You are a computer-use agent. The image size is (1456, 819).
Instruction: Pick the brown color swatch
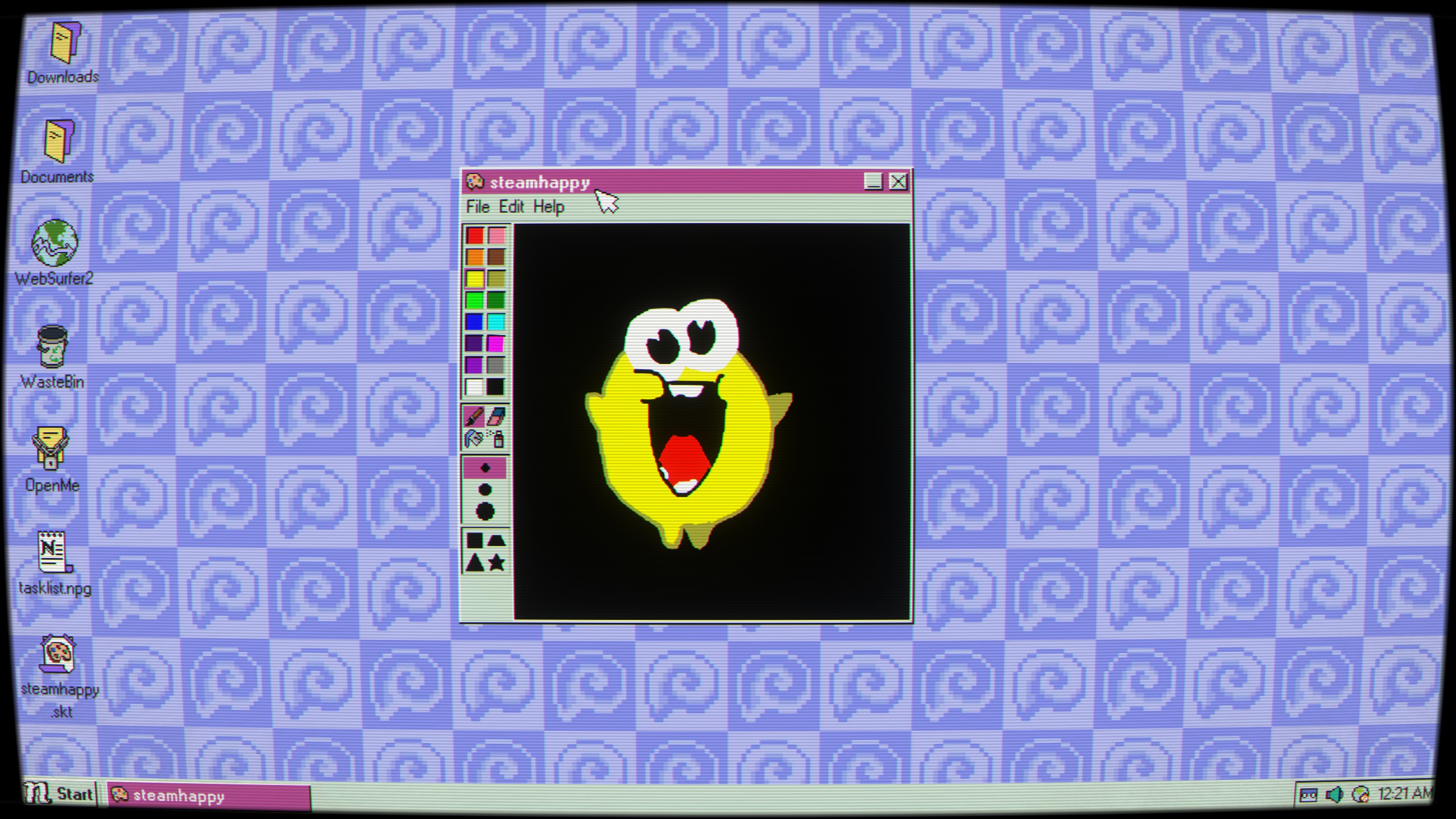(x=496, y=257)
